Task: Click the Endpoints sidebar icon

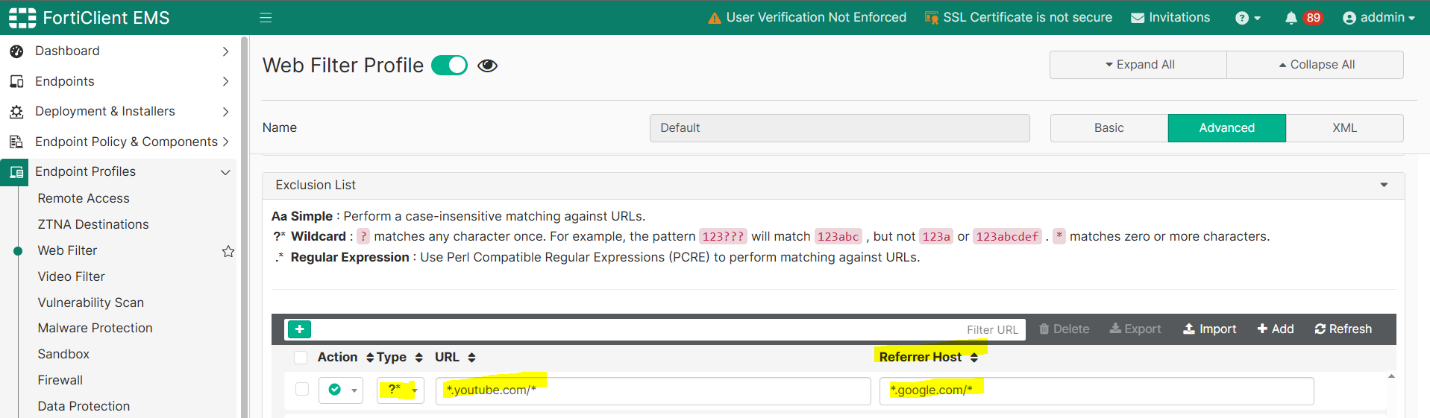Action: tap(17, 81)
